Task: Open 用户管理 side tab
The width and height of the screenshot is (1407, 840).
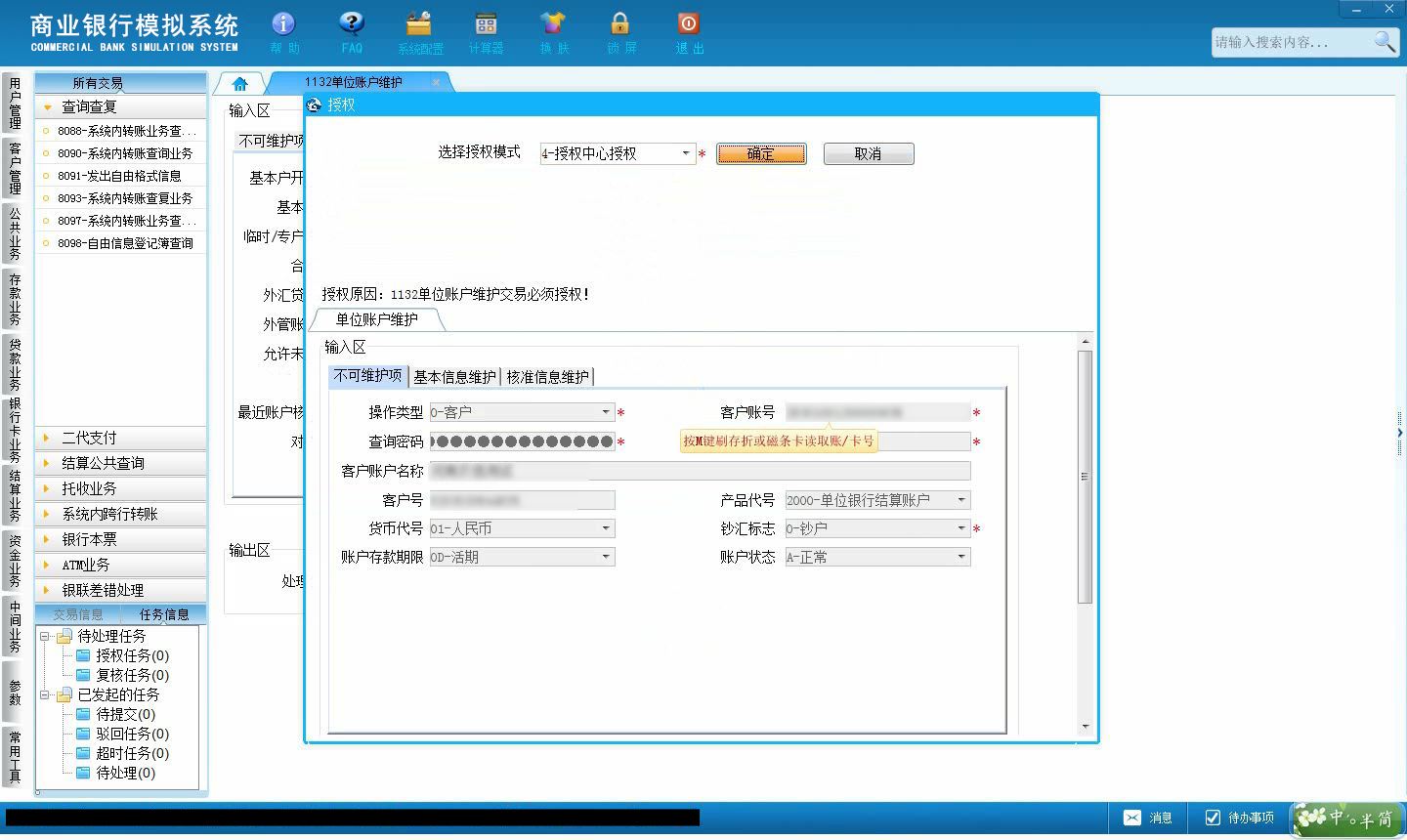Action: 14,103
